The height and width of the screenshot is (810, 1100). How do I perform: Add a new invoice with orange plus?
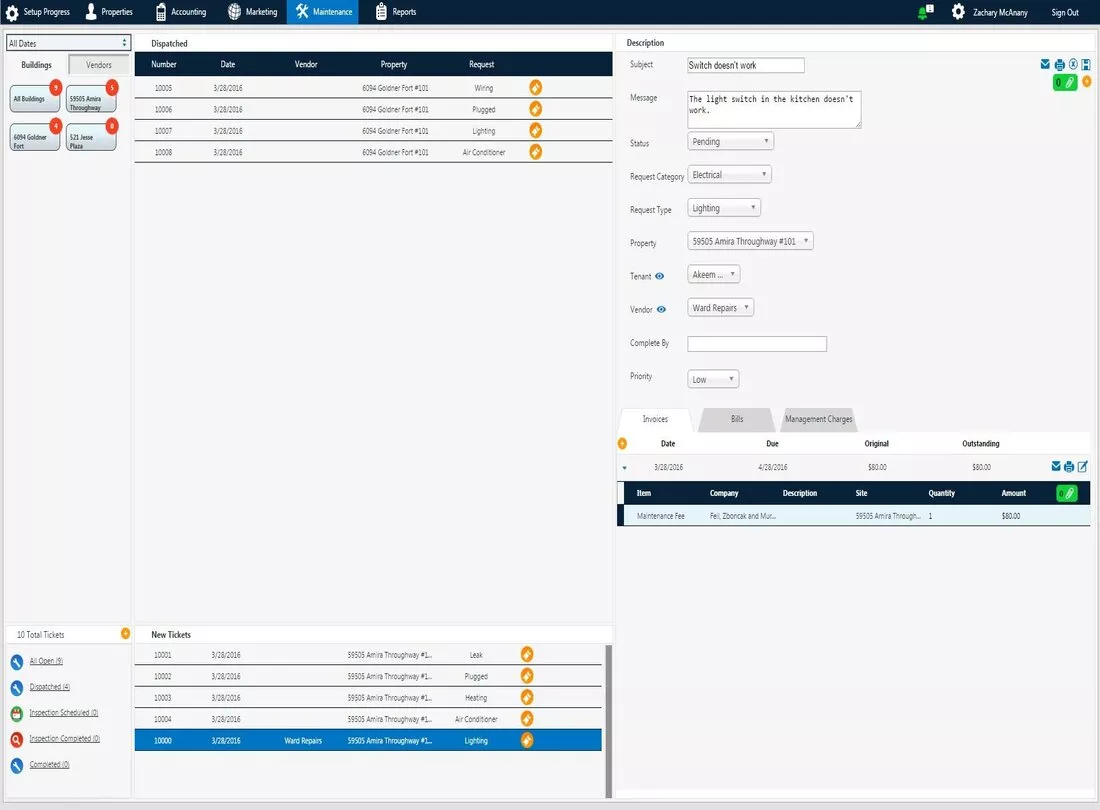click(622, 443)
